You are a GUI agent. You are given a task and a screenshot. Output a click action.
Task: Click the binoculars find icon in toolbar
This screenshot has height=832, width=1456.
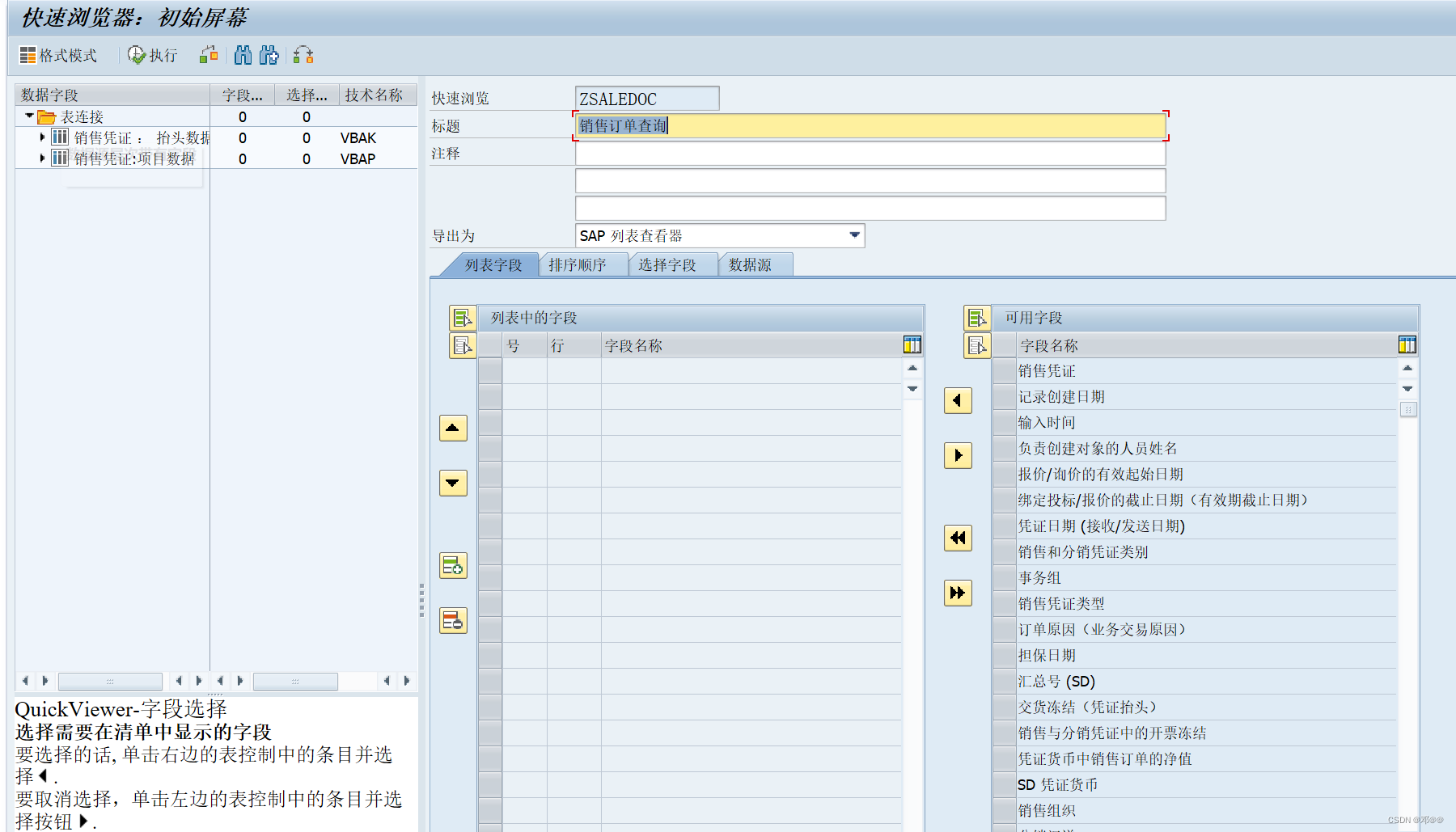click(243, 55)
